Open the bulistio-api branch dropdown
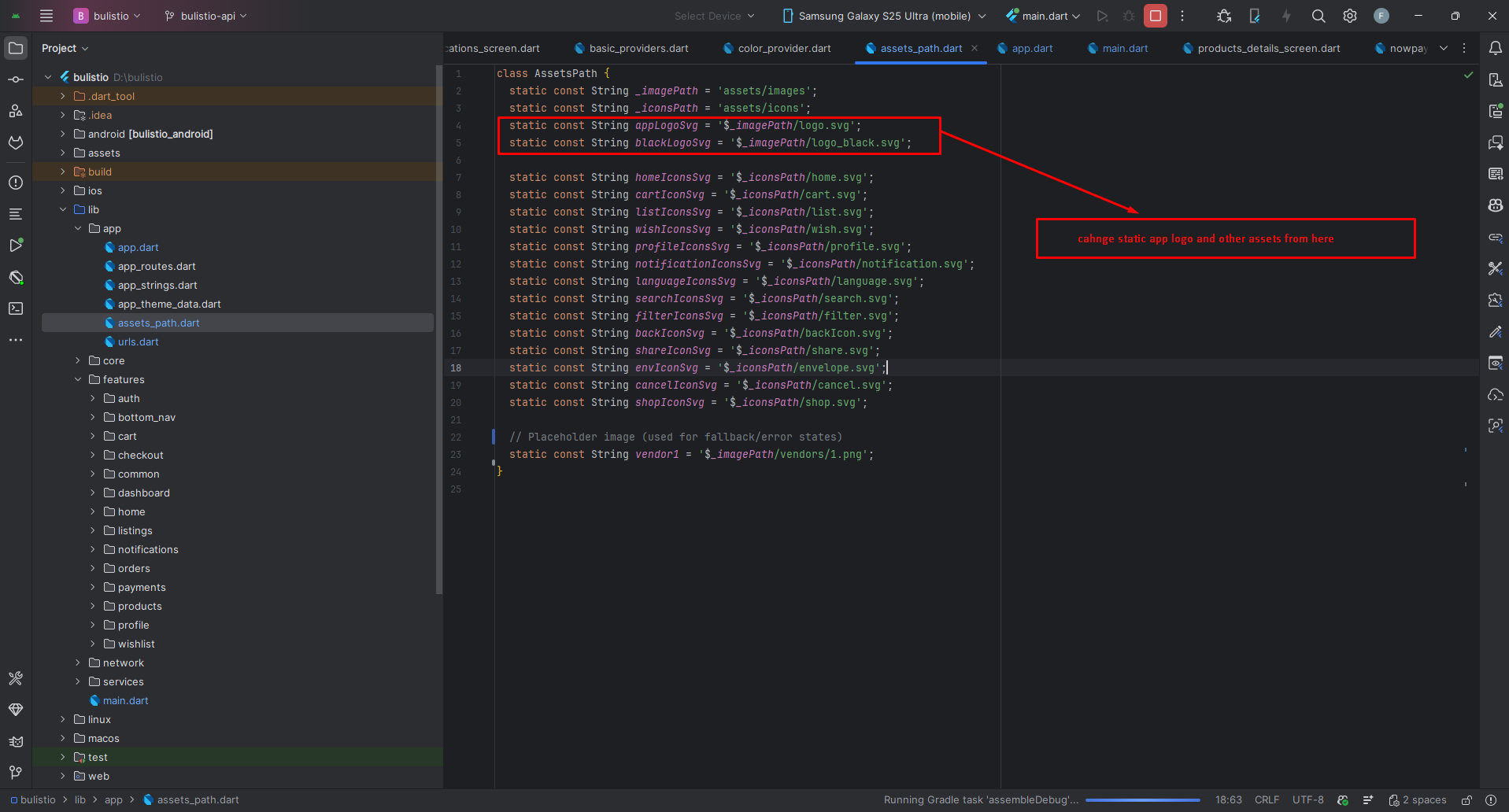The height and width of the screenshot is (812, 1509). tap(205, 16)
